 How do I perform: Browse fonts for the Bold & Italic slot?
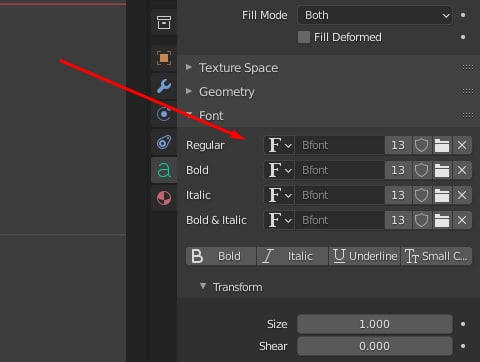point(279,220)
